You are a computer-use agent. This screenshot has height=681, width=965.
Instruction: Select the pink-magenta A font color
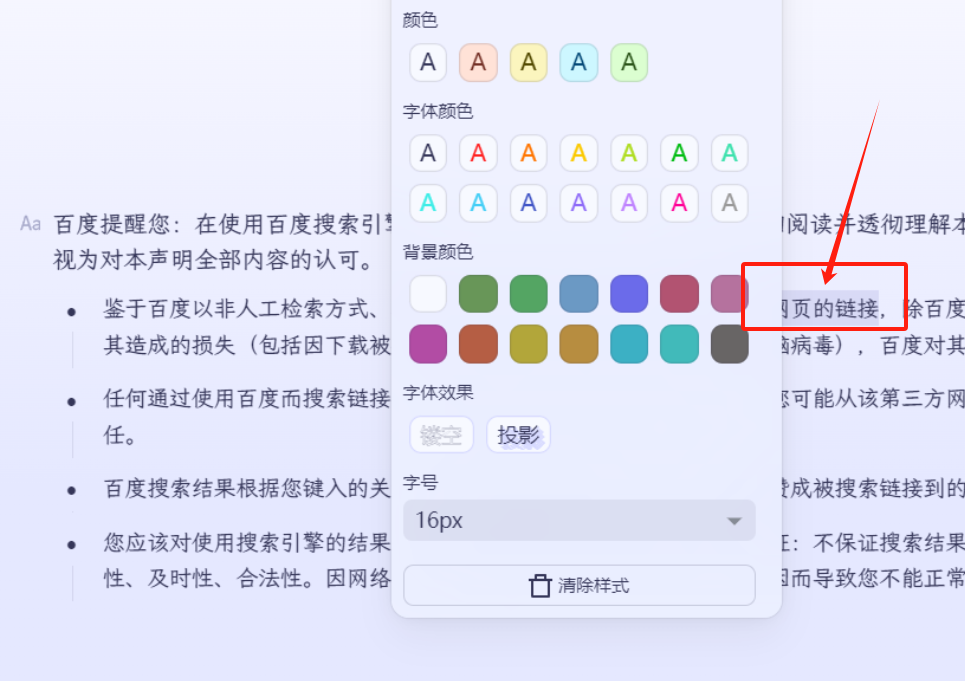679,203
